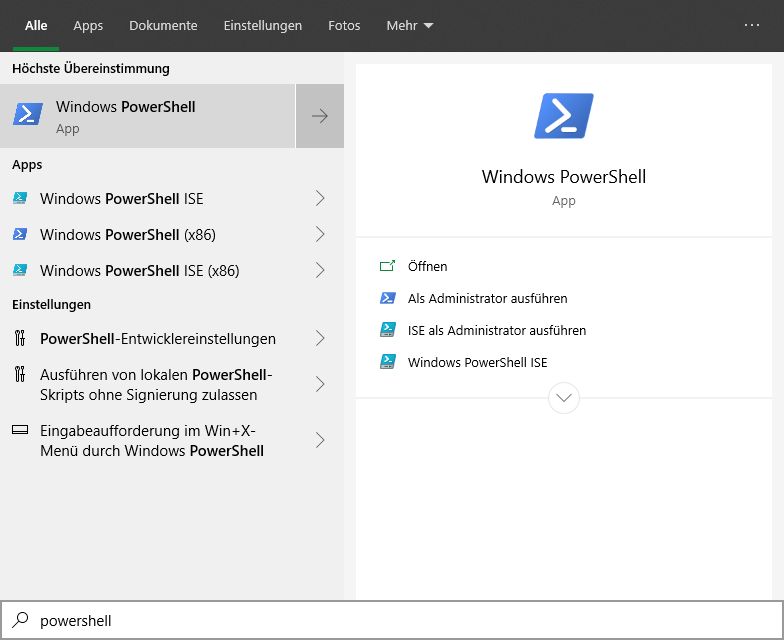This screenshot has height=640, width=784.
Task: Open the three-dot options menu
Action: click(x=752, y=26)
